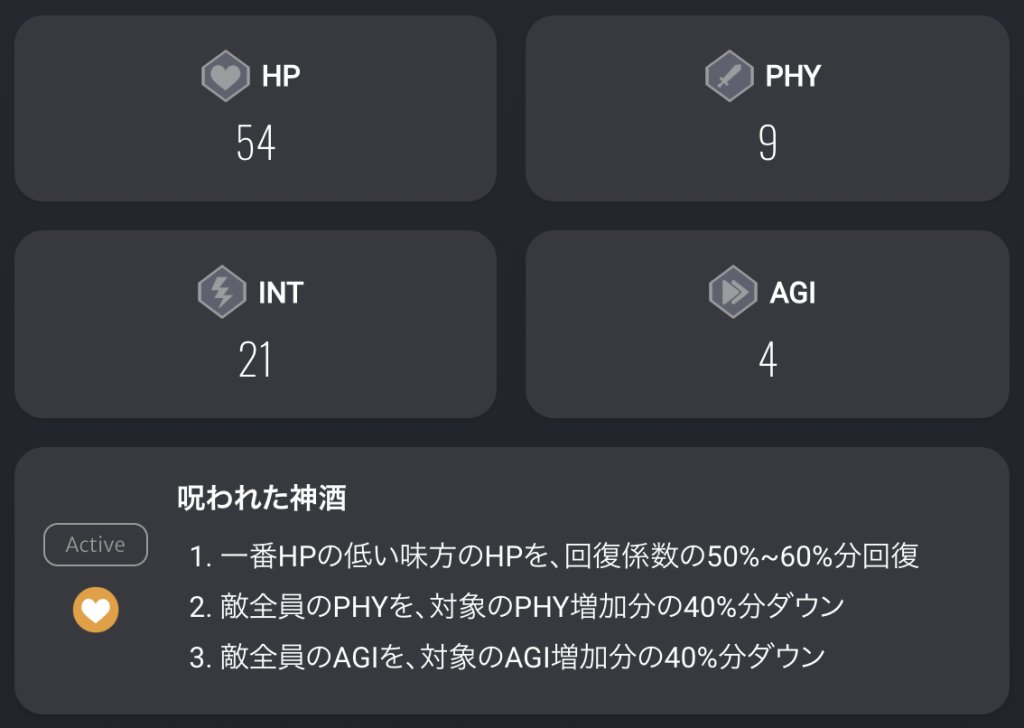Select the HP value 54
Viewport: 1024px width, 728px height.
pyautogui.click(x=255, y=145)
